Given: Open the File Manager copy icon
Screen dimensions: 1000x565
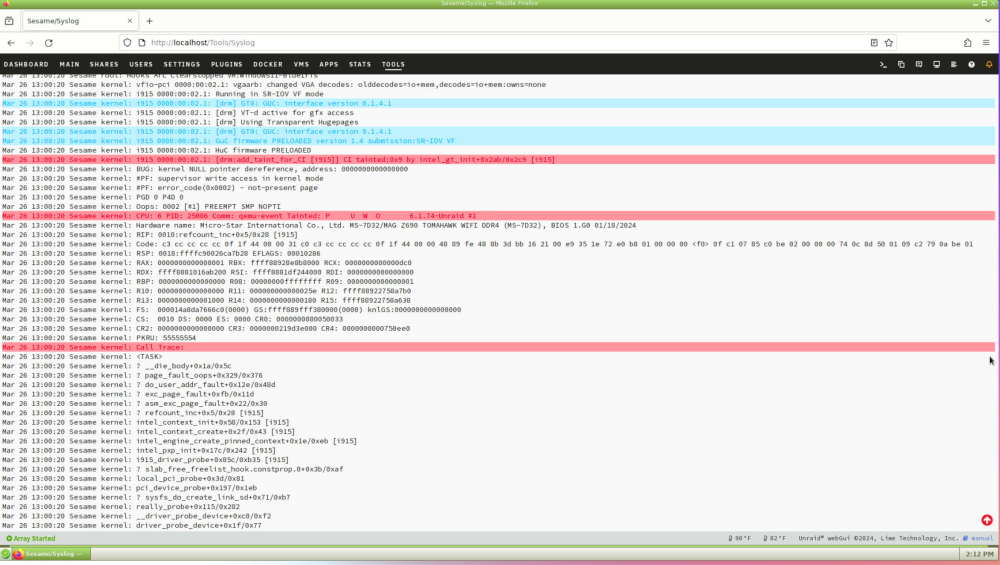Looking at the screenshot, I should click(901, 64).
